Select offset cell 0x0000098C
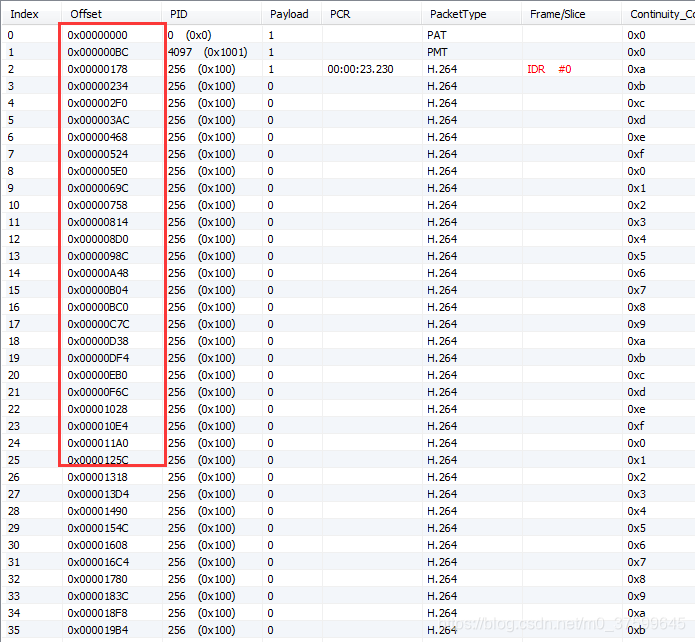 [98, 256]
